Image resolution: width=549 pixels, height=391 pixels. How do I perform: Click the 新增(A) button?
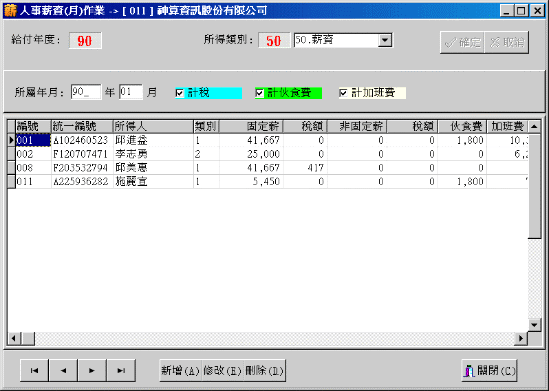point(180,370)
